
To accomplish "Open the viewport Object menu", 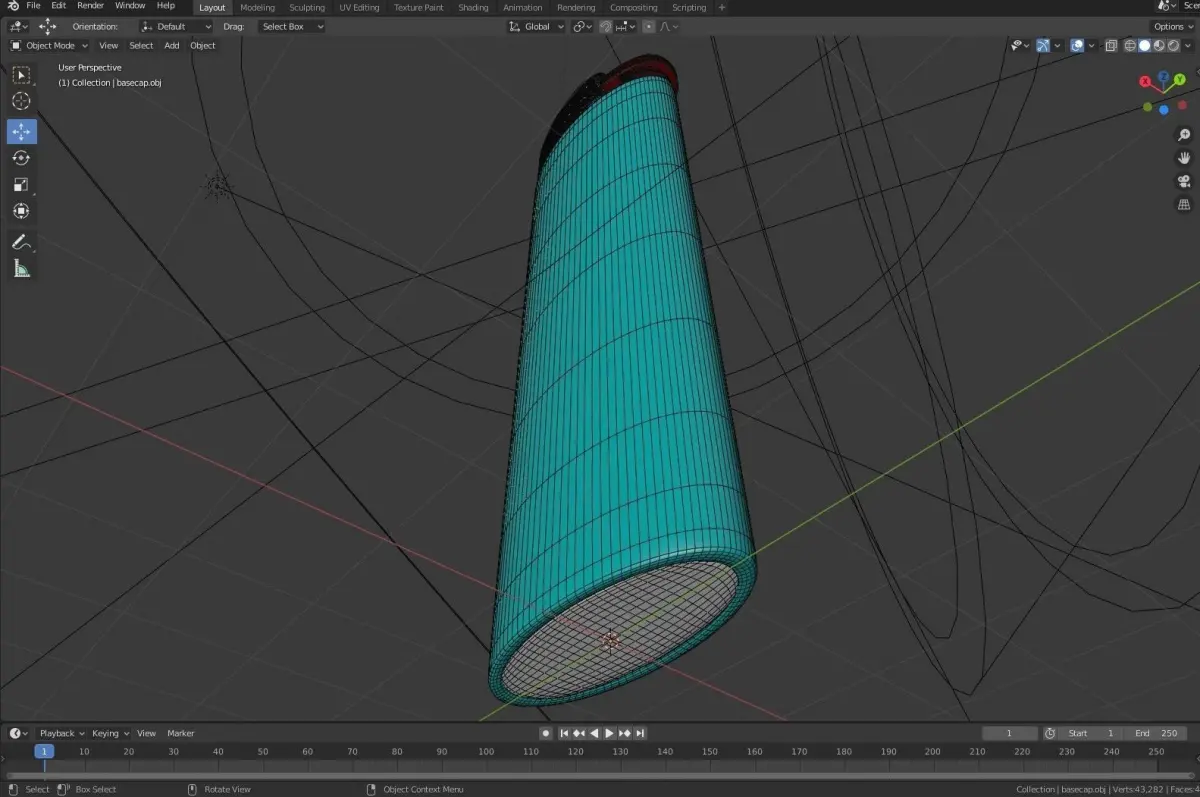I will 203,45.
